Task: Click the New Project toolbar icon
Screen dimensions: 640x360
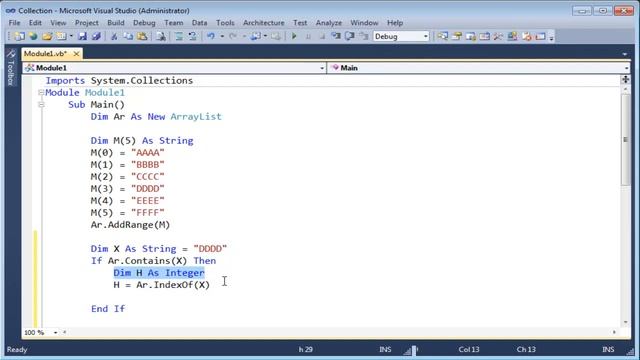Action: [19, 36]
